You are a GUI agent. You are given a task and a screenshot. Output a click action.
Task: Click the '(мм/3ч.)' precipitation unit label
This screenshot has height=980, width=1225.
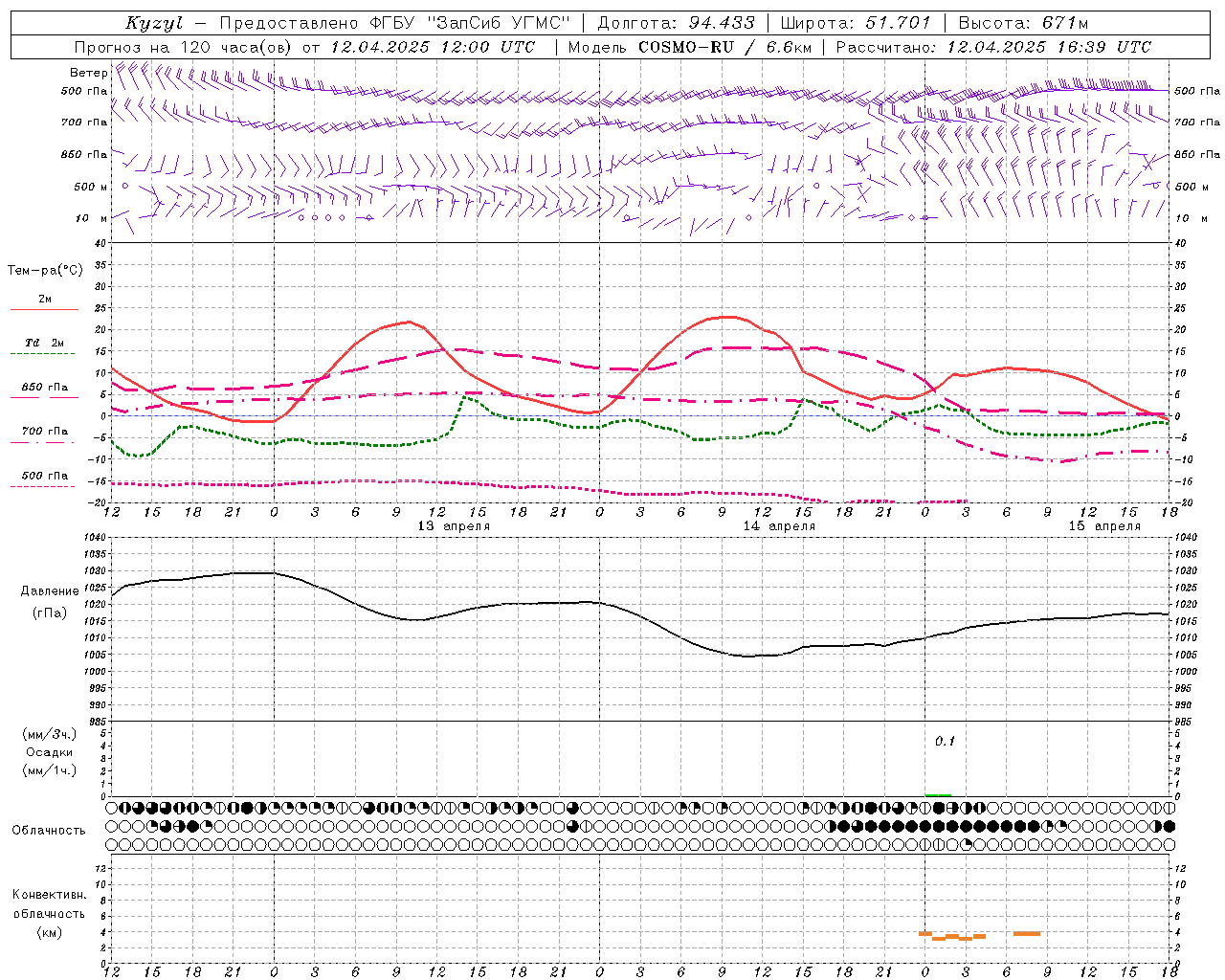click(x=50, y=734)
